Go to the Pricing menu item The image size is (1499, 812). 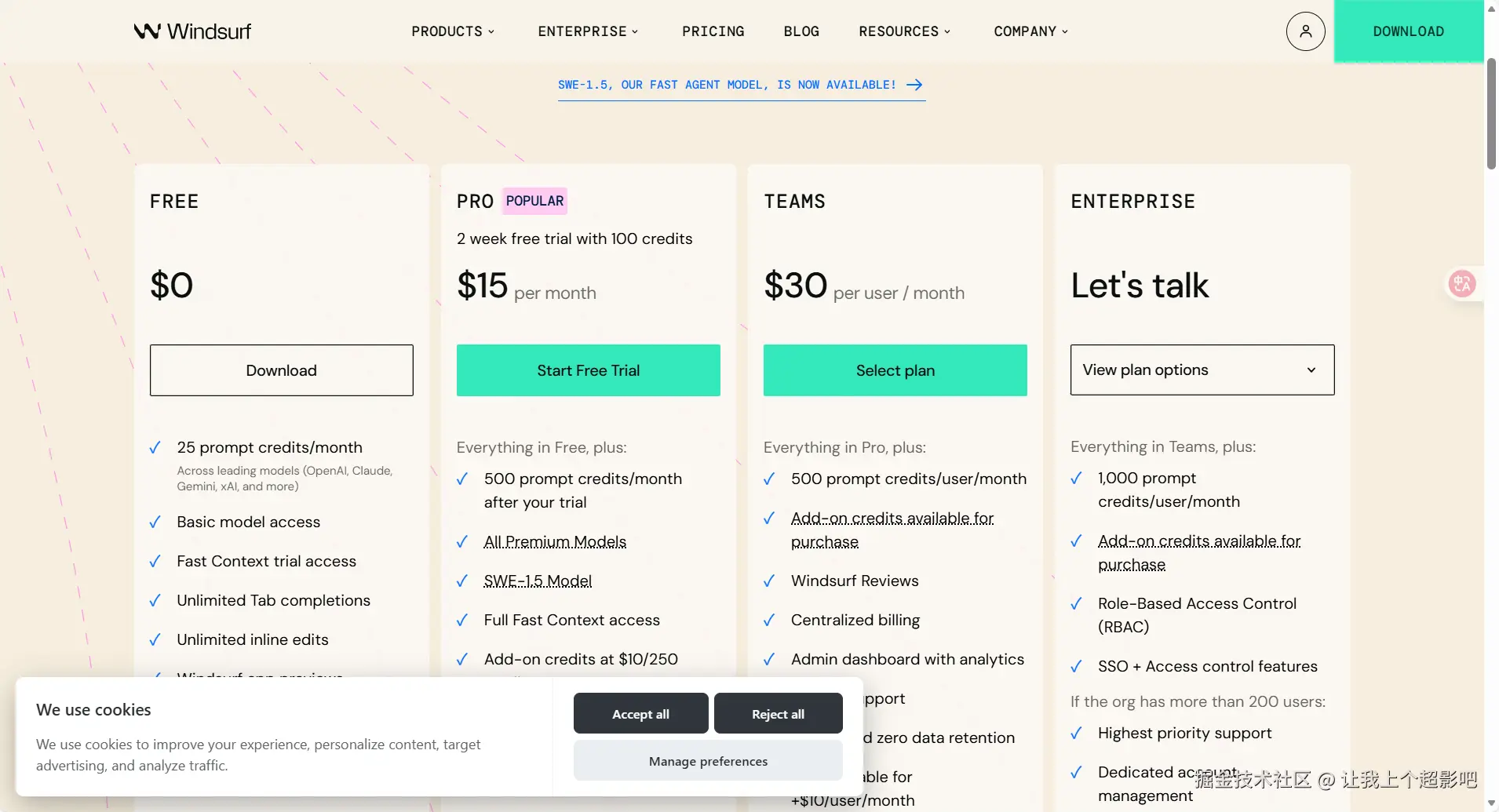coord(713,31)
